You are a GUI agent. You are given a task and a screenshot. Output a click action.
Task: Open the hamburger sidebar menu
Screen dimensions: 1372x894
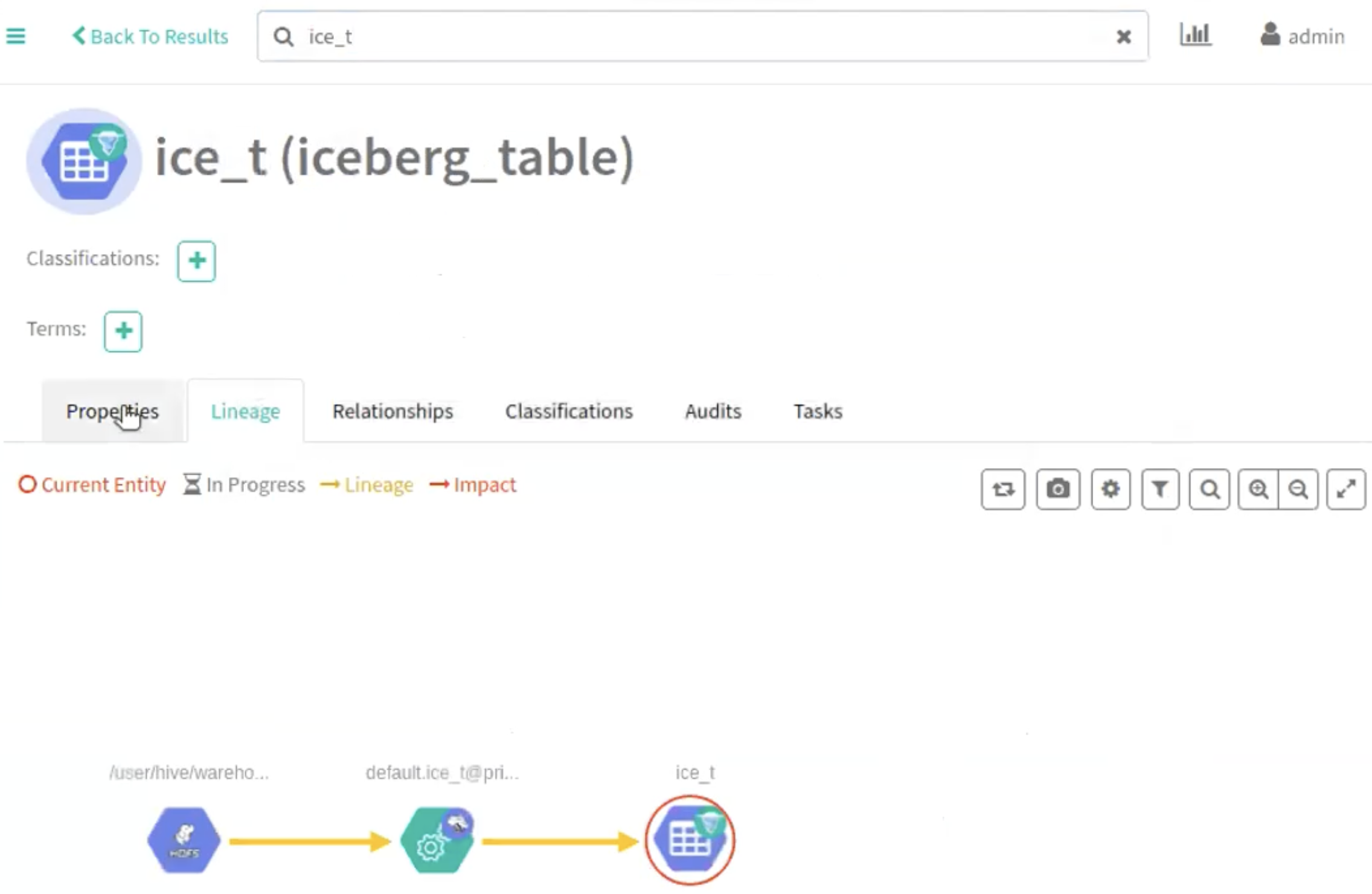(x=16, y=36)
